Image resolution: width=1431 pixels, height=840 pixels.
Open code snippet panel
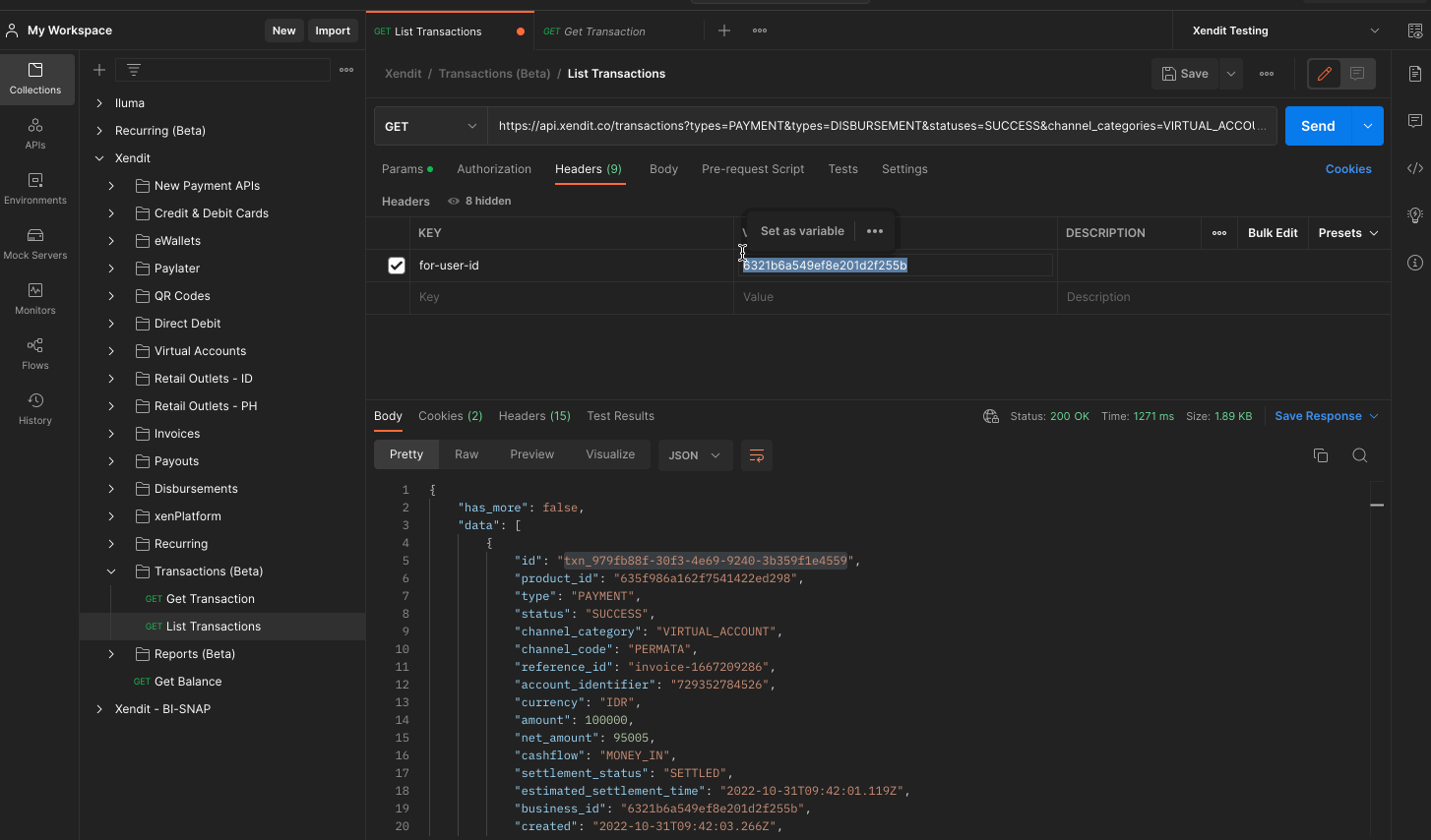[1415, 168]
